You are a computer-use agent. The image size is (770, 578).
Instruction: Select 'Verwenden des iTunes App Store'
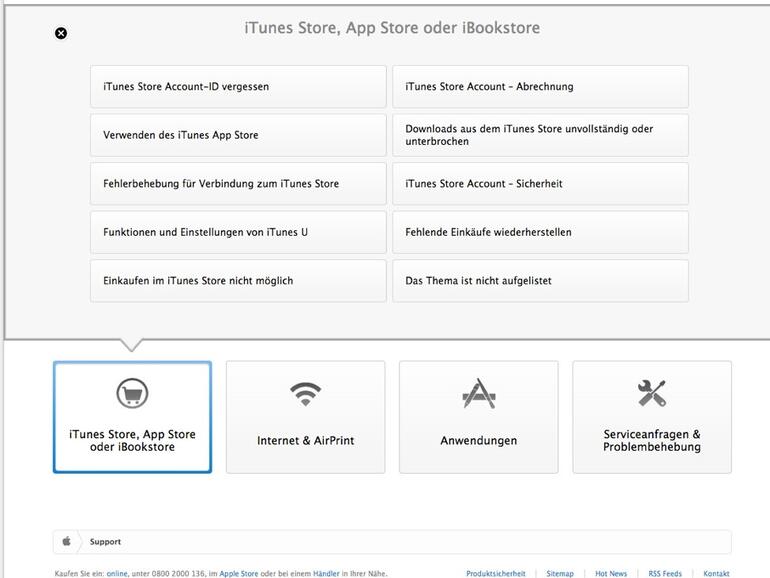coord(238,135)
